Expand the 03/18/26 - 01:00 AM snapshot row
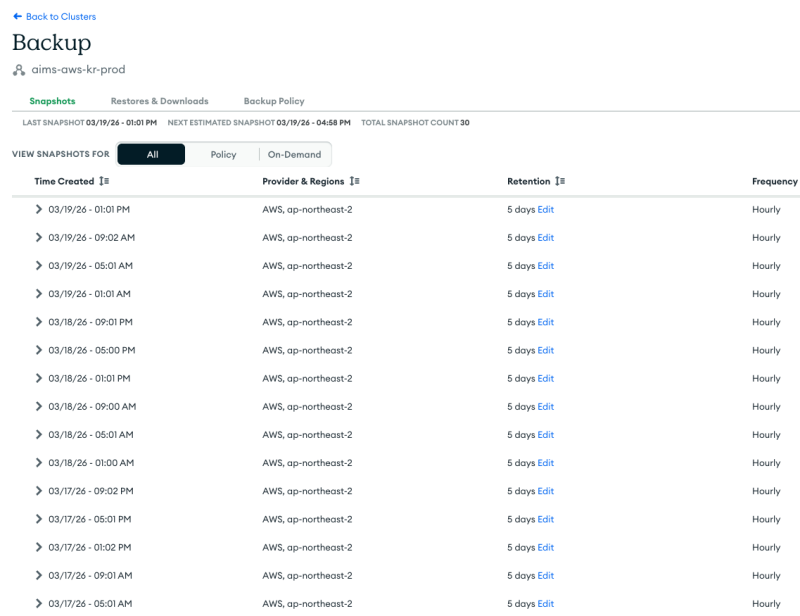The width and height of the screenshot is (800, 616). point(39,463)
